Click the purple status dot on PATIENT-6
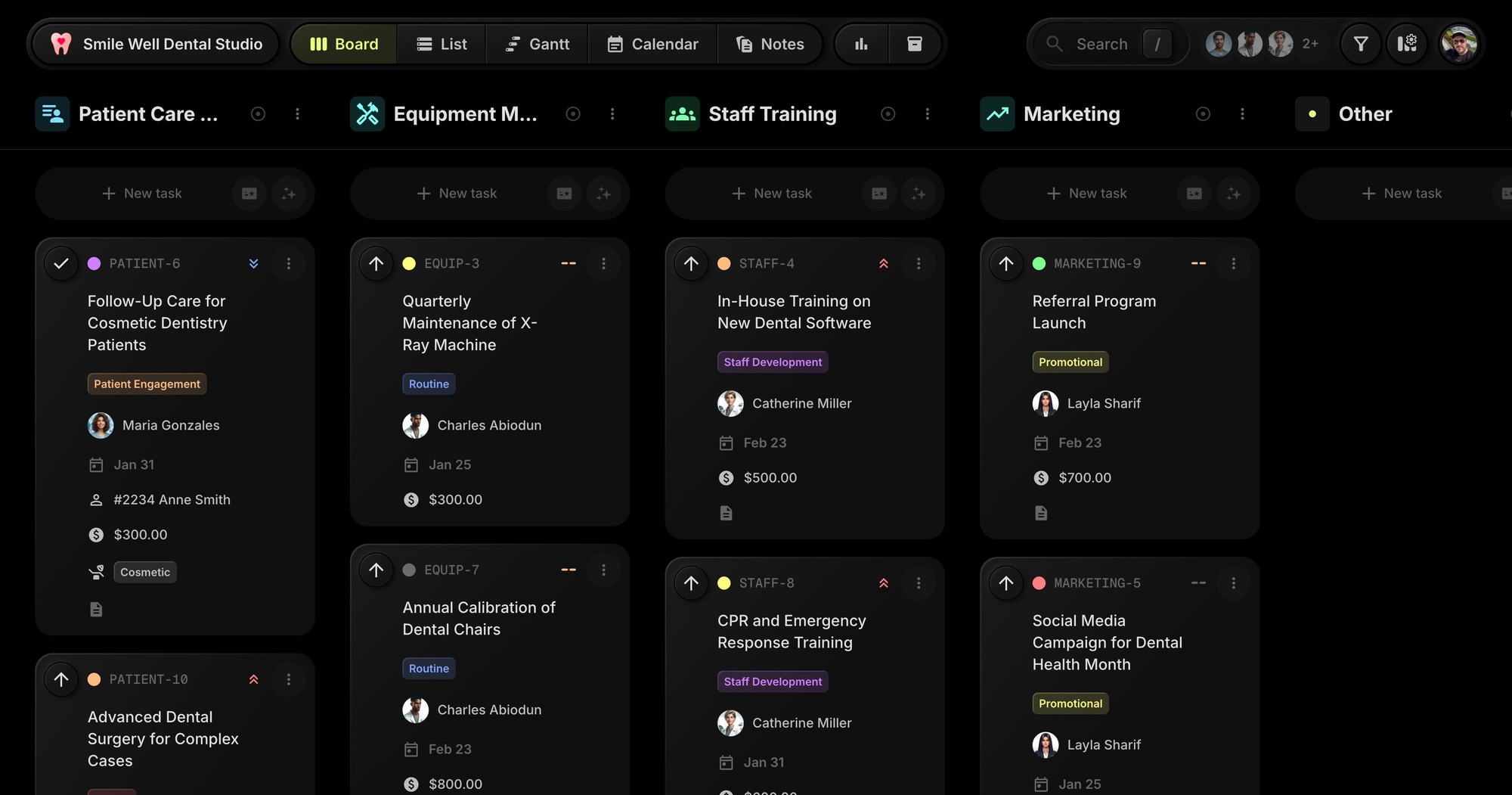1512x795 pixels. tap(94, 263)
